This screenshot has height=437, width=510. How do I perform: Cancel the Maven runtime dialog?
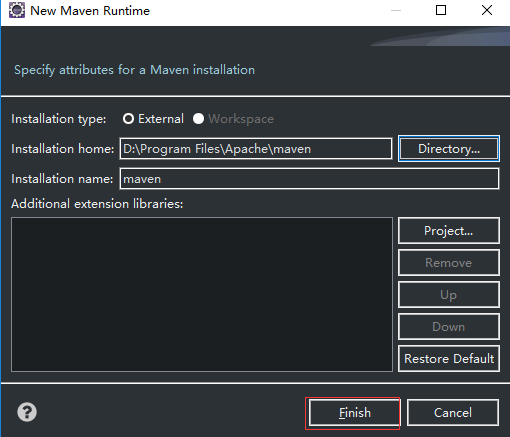[453, 413]
